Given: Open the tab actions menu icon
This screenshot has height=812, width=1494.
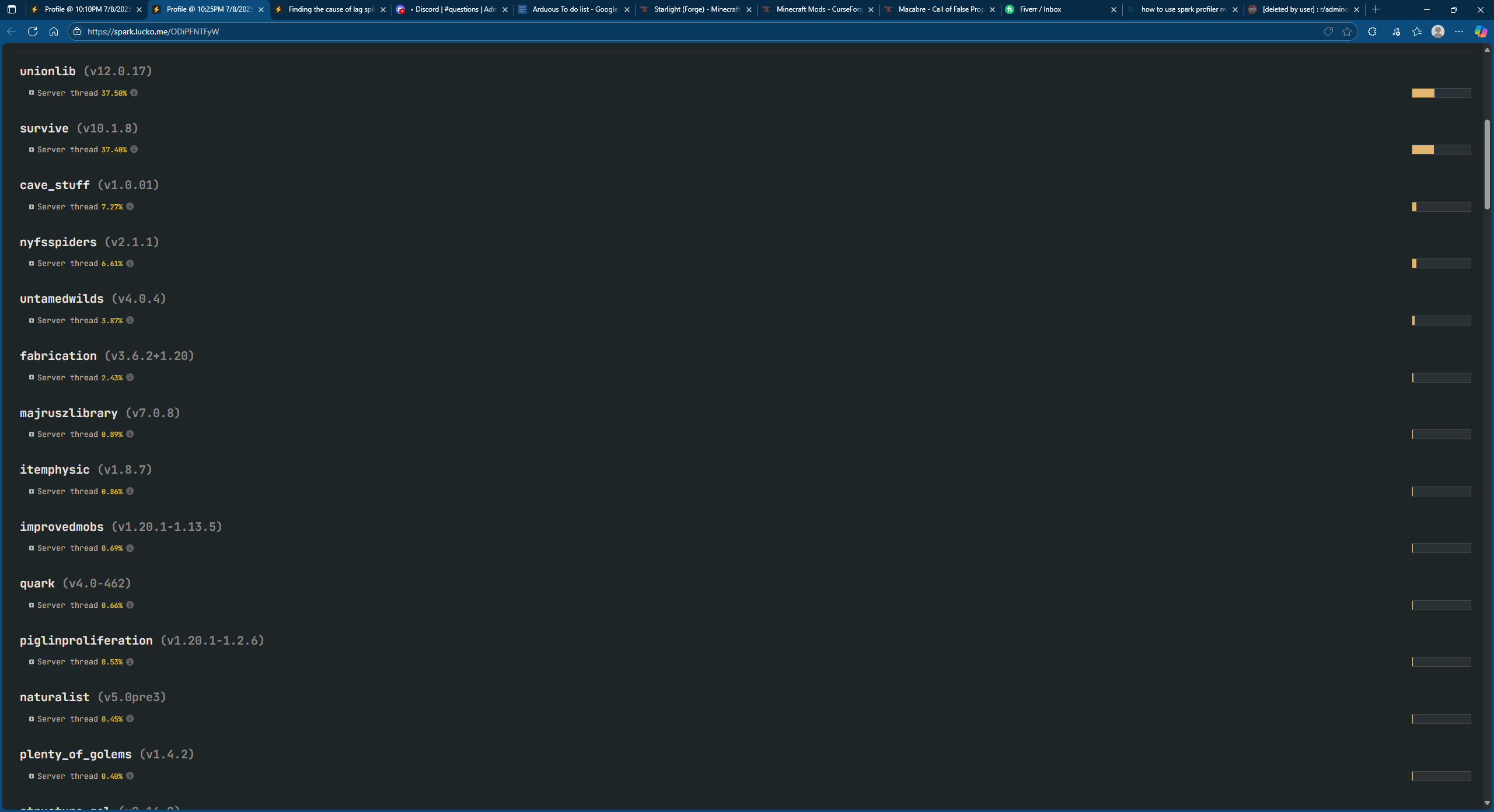Looking at the screenshot, I should click(12, 9).
